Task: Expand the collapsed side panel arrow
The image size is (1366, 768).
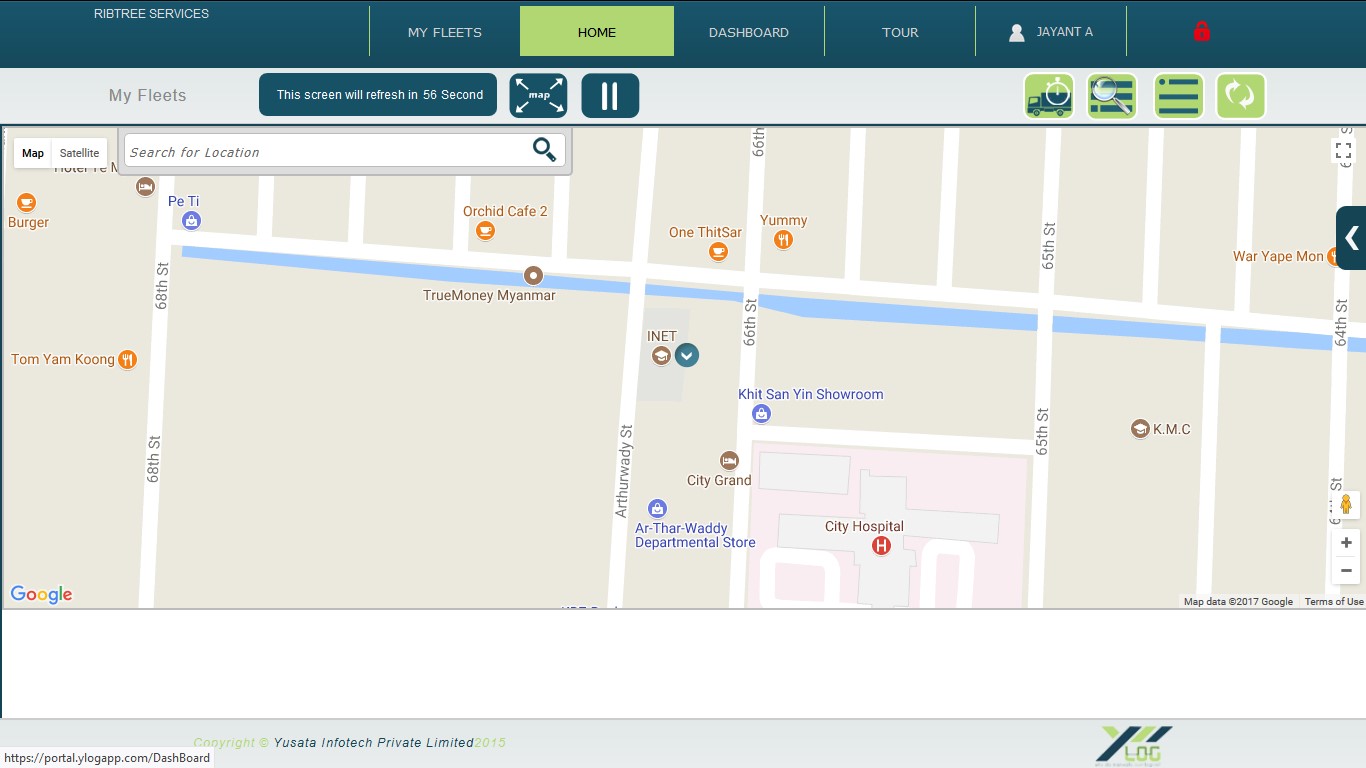Action: pos(1351,238)
